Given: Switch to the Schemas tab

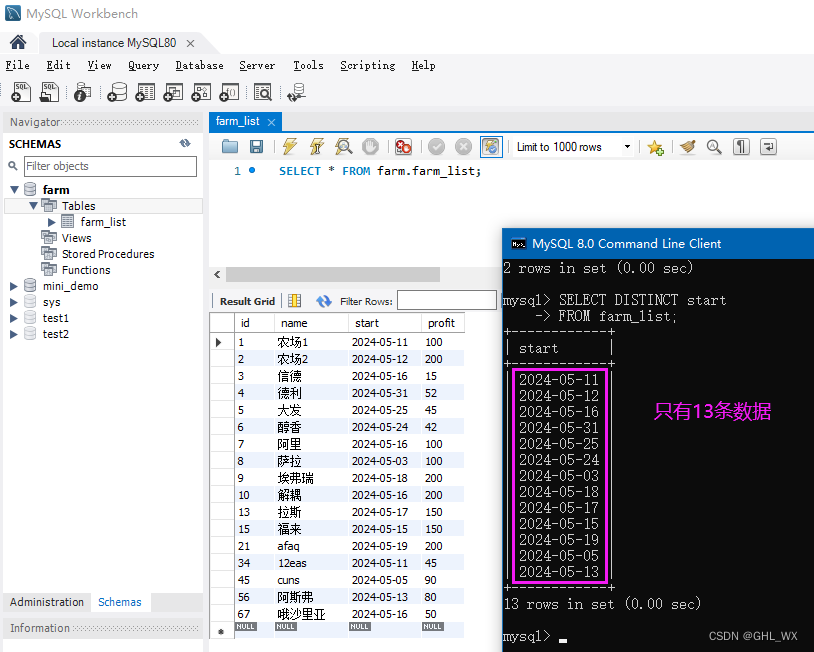Looking at the screenshot, I should coord(120,602).
